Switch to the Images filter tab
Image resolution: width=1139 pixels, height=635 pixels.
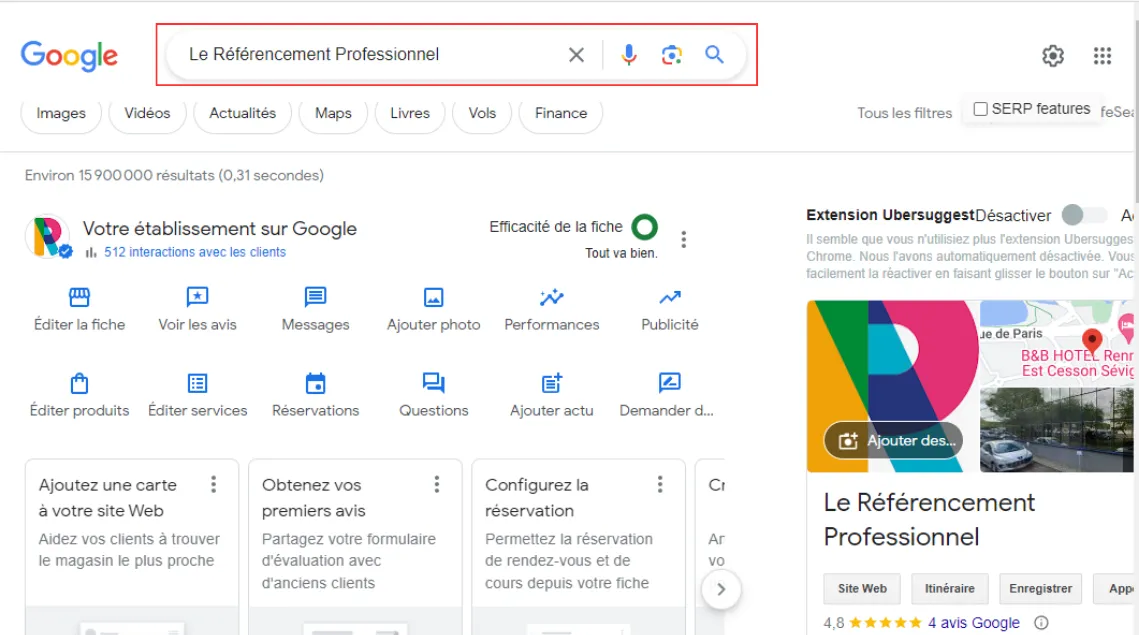tap(61, 113)
